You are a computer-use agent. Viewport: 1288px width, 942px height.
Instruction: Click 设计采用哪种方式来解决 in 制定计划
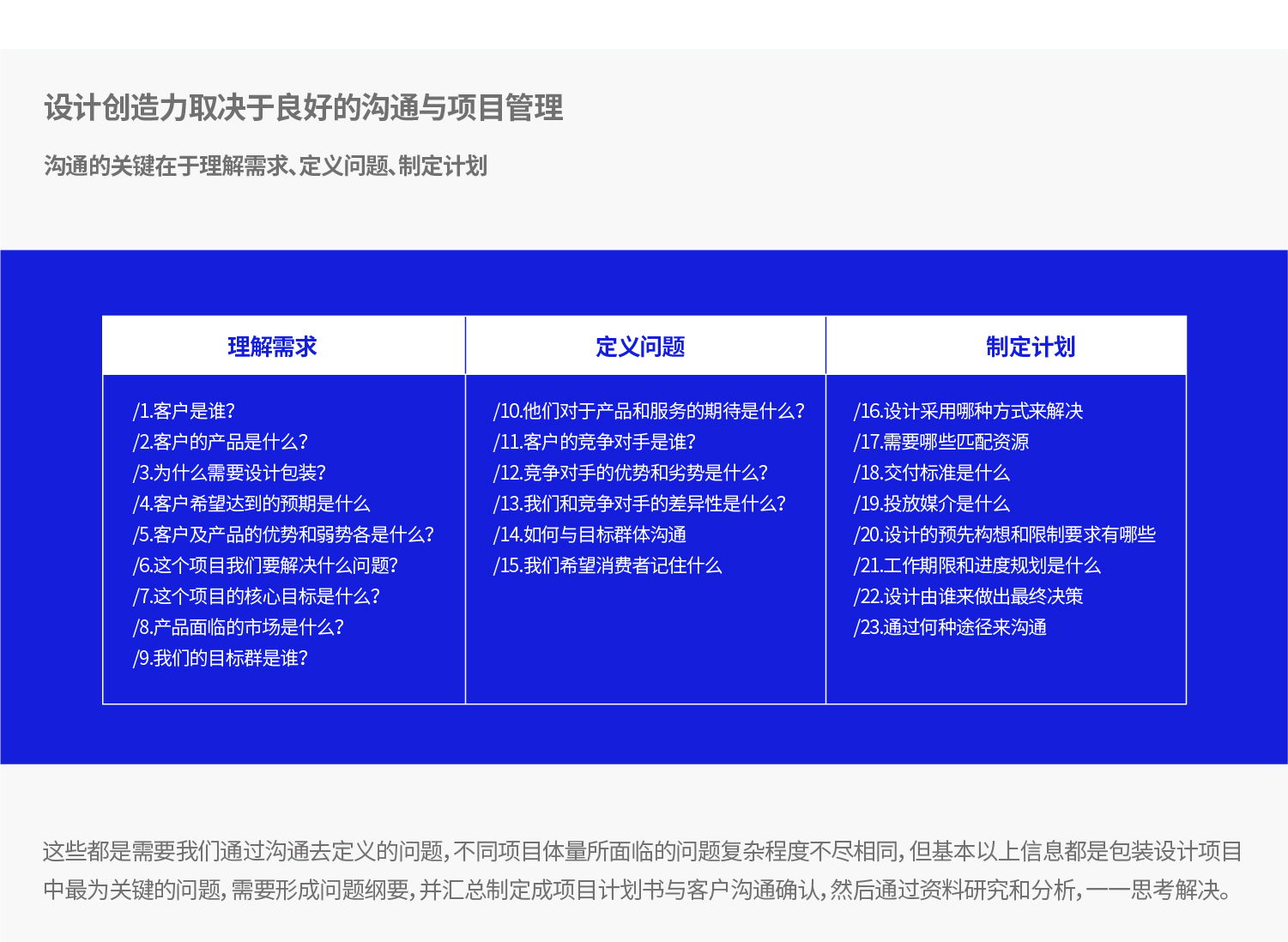970,411
